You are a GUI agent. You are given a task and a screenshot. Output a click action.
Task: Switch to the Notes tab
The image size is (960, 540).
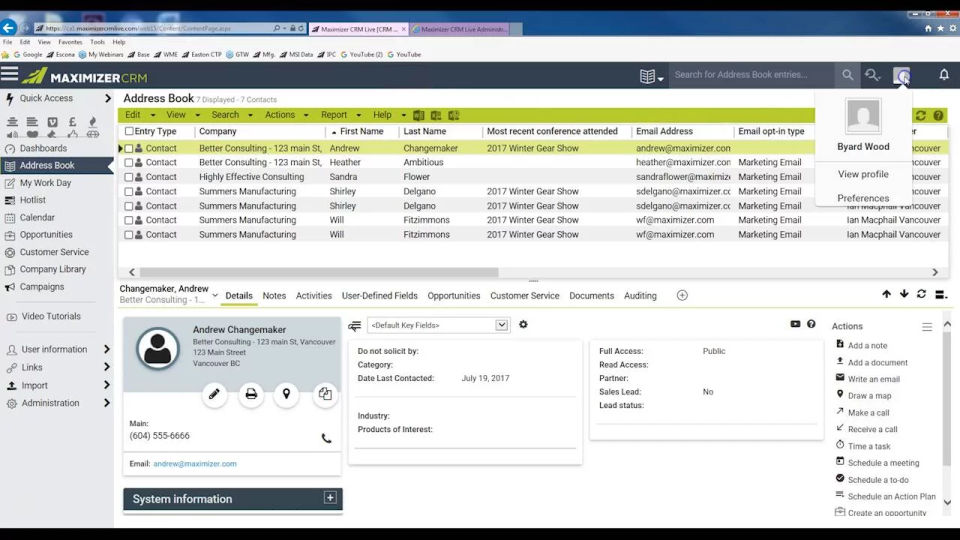(x=274, y=296)
